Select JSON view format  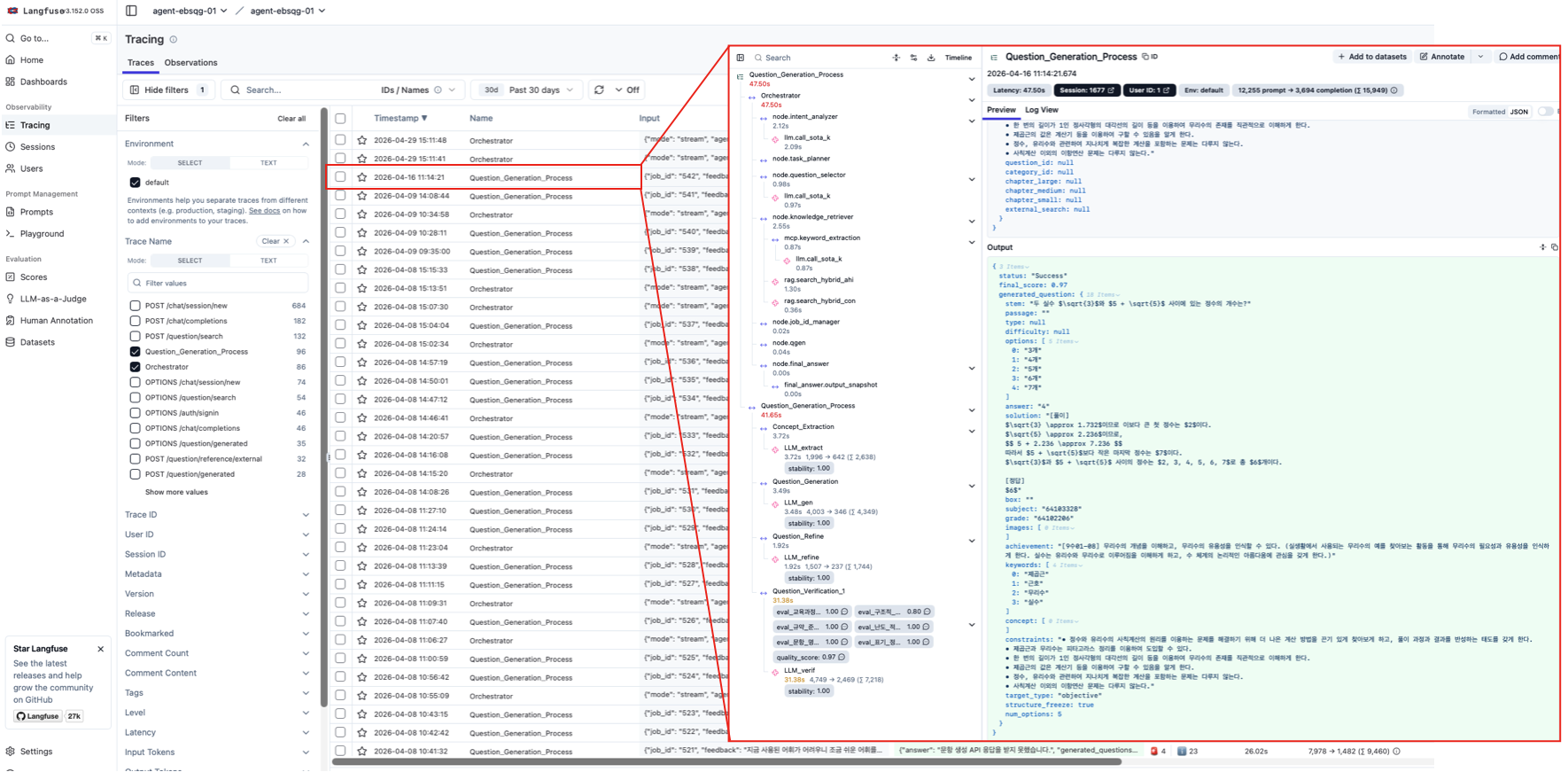(1519, 112)
